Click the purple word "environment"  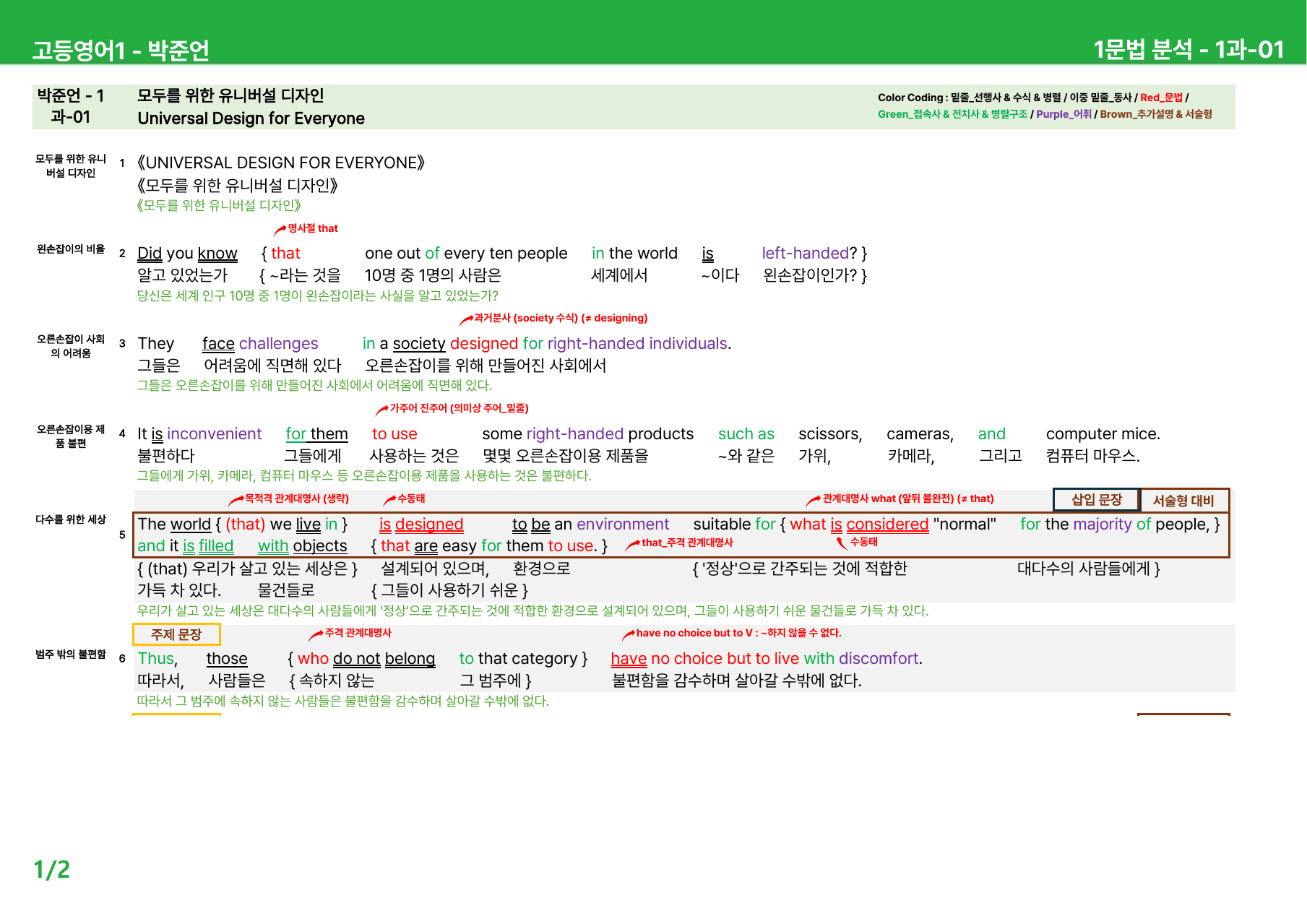(623, 524)
